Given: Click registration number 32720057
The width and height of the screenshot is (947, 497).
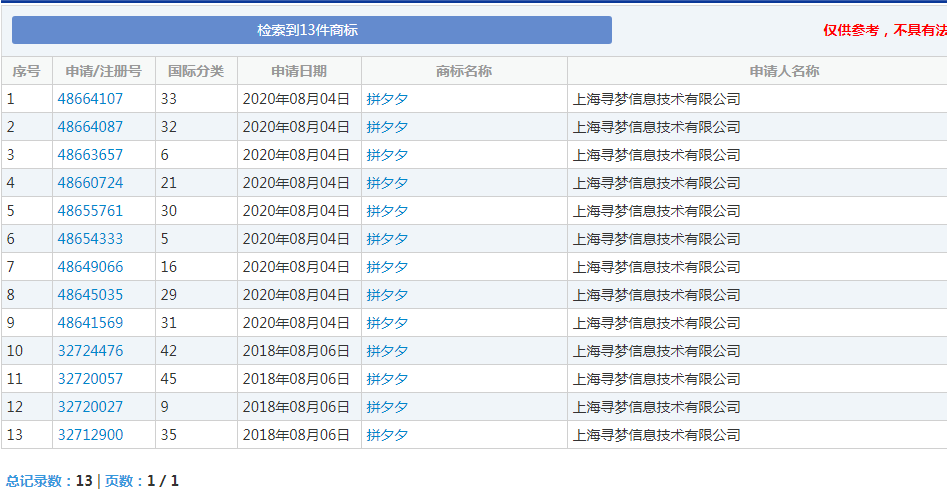Looking at the screenshot, I should point(90,379).
